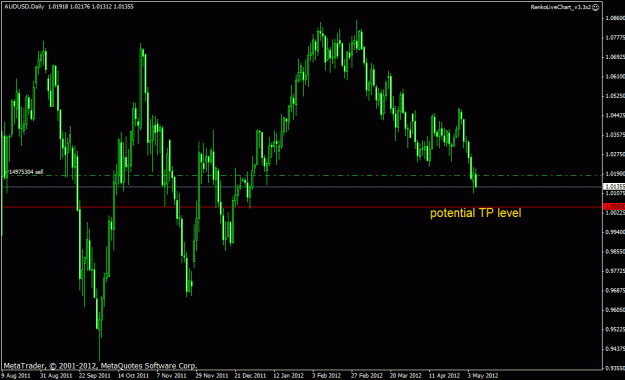Click the '31 Aug 2011' date label
The height and width of the screenshot is (380, 625).
point(56,376)
